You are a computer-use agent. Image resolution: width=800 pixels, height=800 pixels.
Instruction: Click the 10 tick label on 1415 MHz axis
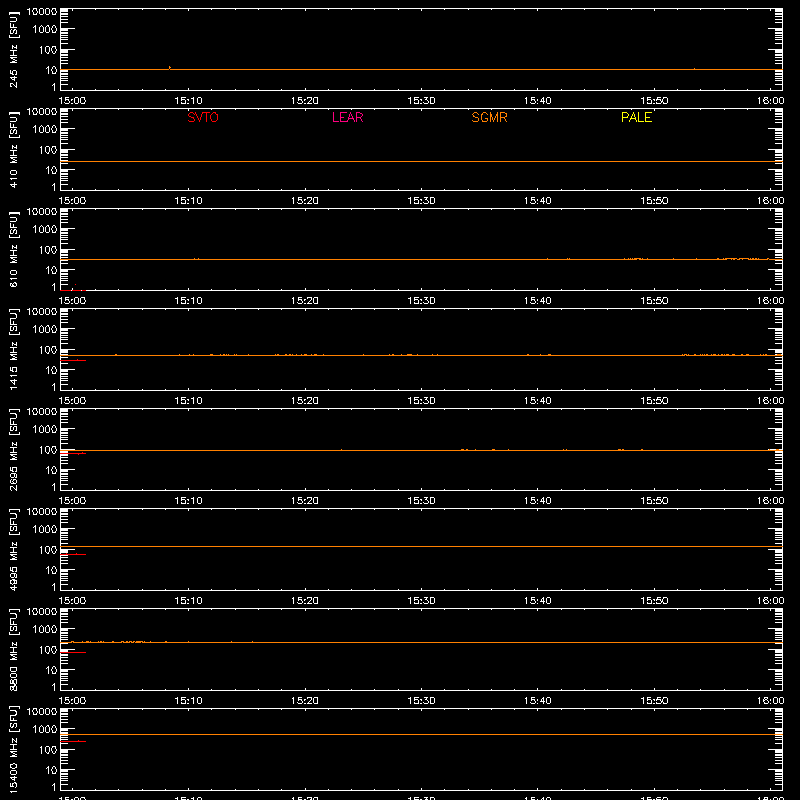[51, 370]
